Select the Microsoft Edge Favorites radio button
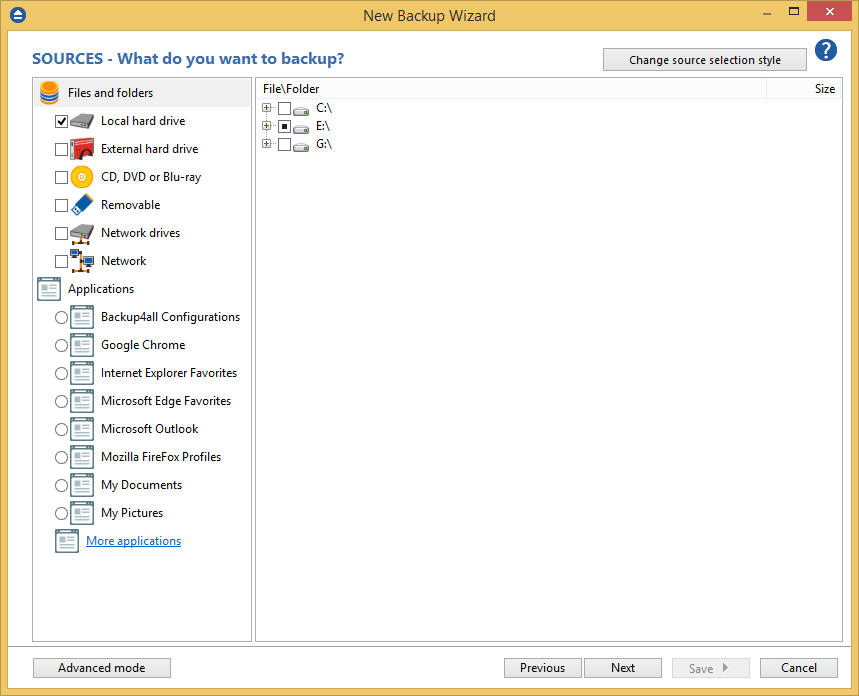859x696 pixels. click(x=61, y=401)
